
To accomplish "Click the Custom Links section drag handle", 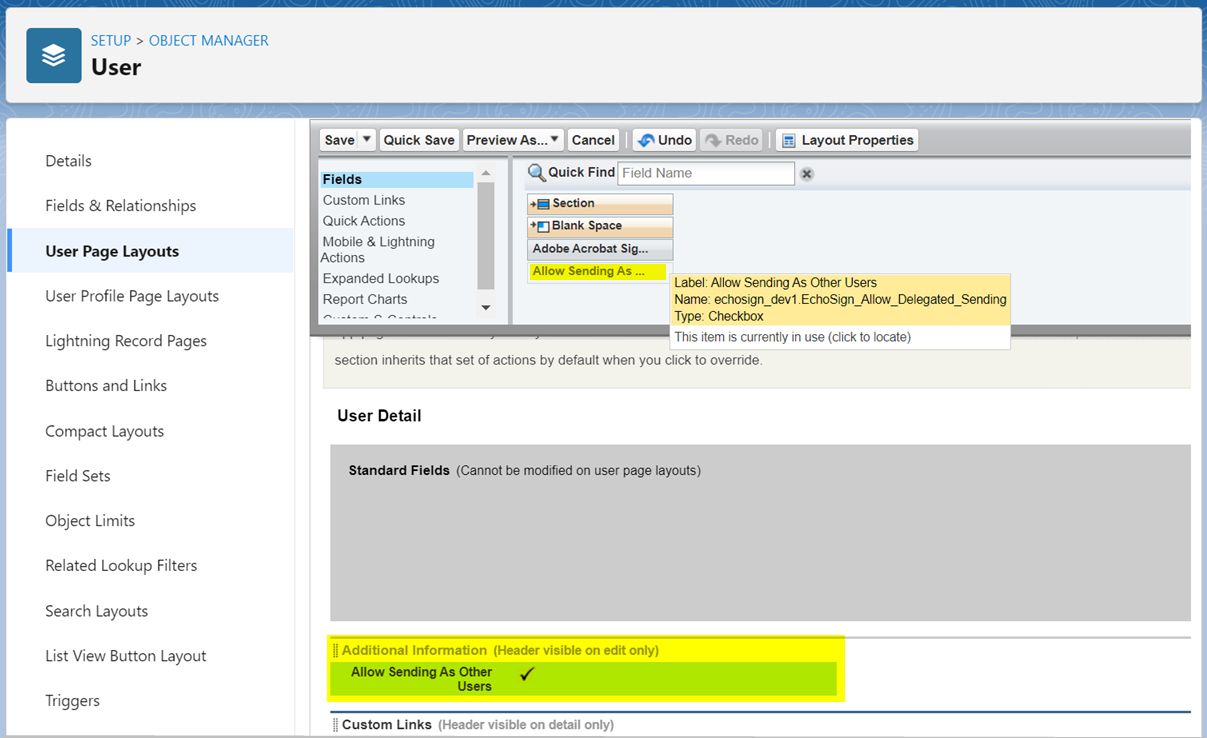I will [x=336, y=725].
